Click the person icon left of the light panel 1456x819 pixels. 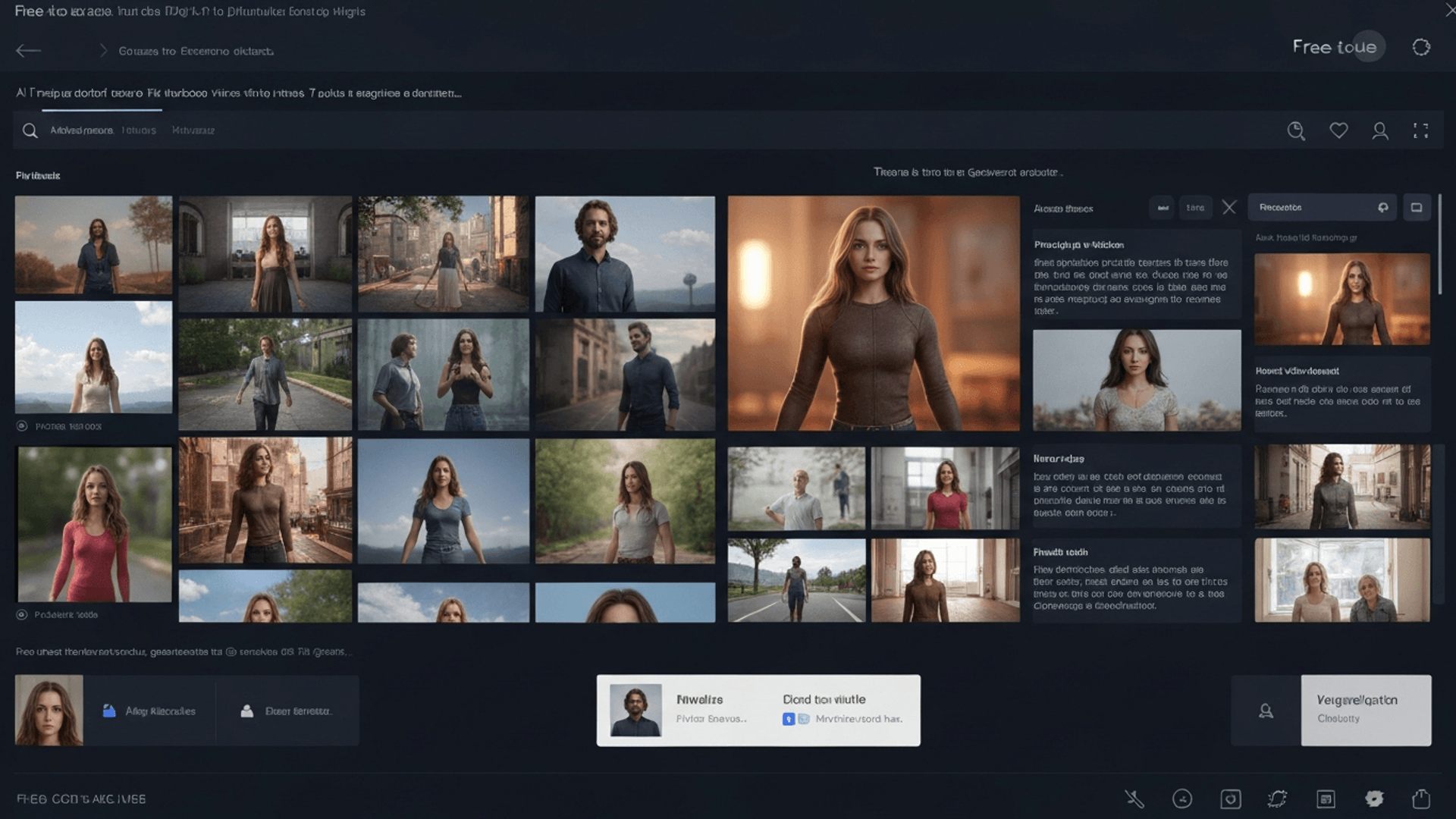(1266, 711)
